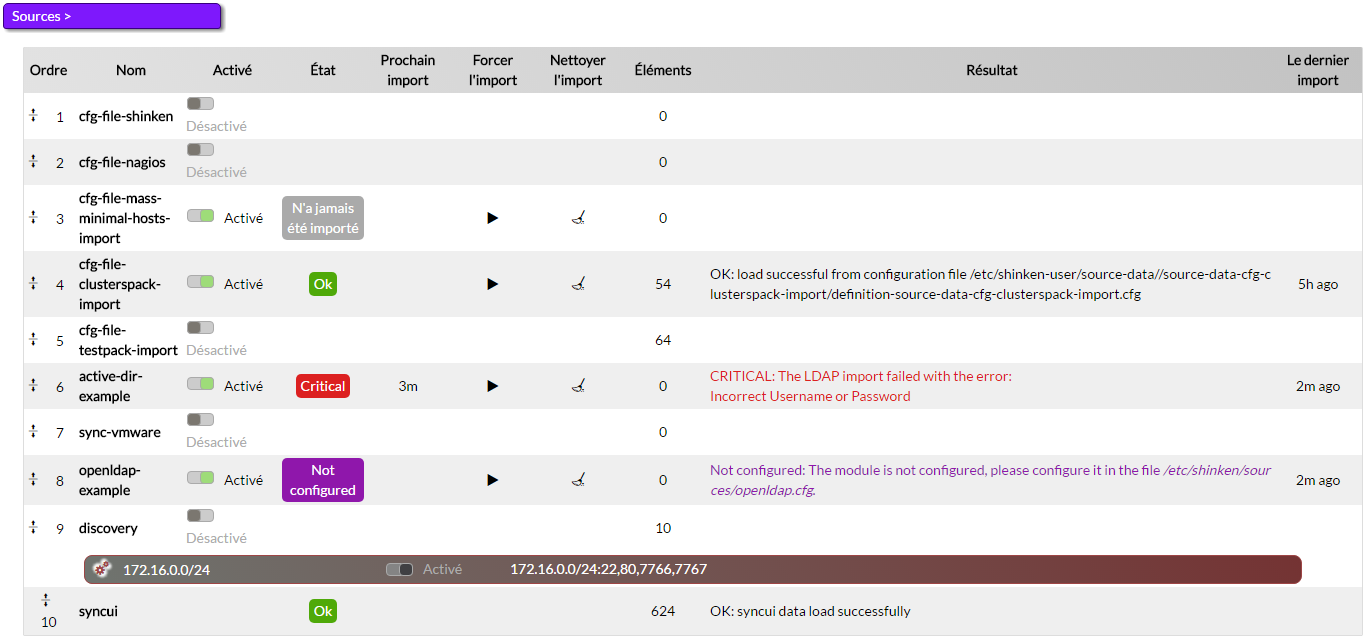This screenshot has width=1371, height=642.
Task: Clean the active-dir-example import
Action: pos(578,386)
